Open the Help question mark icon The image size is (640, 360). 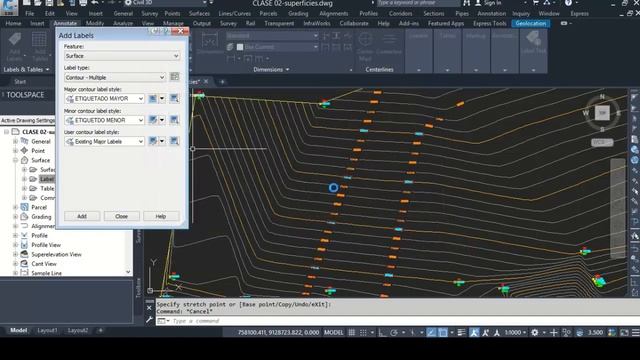click(x=568, y=3)
